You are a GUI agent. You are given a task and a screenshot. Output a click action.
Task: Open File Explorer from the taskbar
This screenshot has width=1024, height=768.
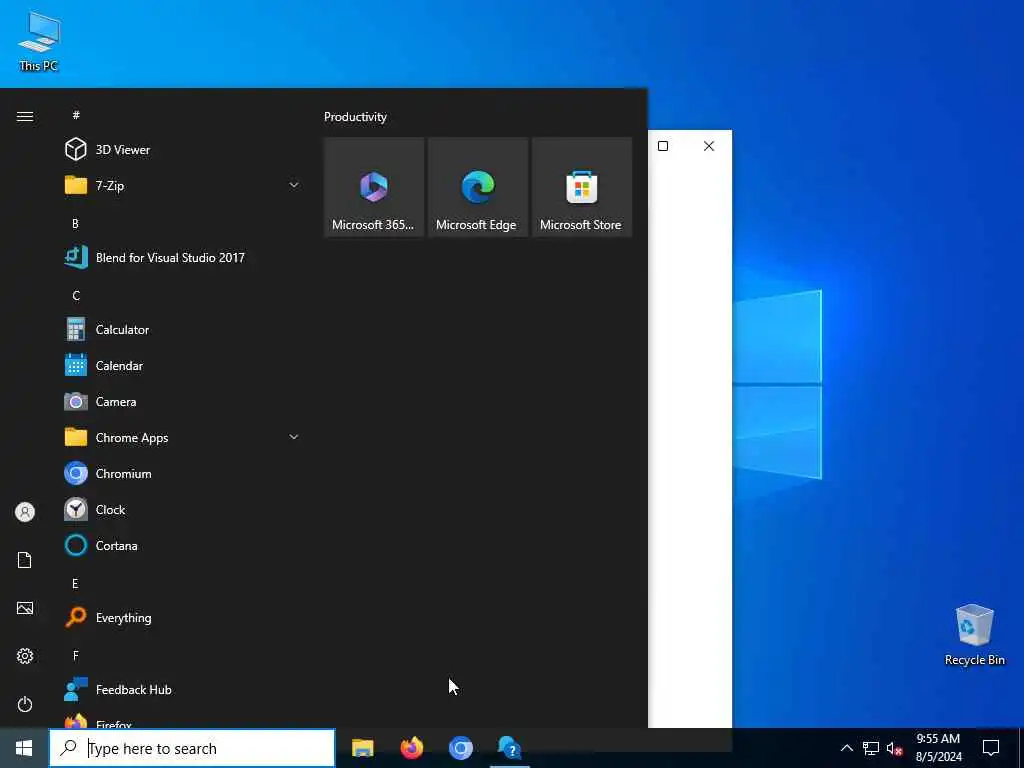pos(362,748)
